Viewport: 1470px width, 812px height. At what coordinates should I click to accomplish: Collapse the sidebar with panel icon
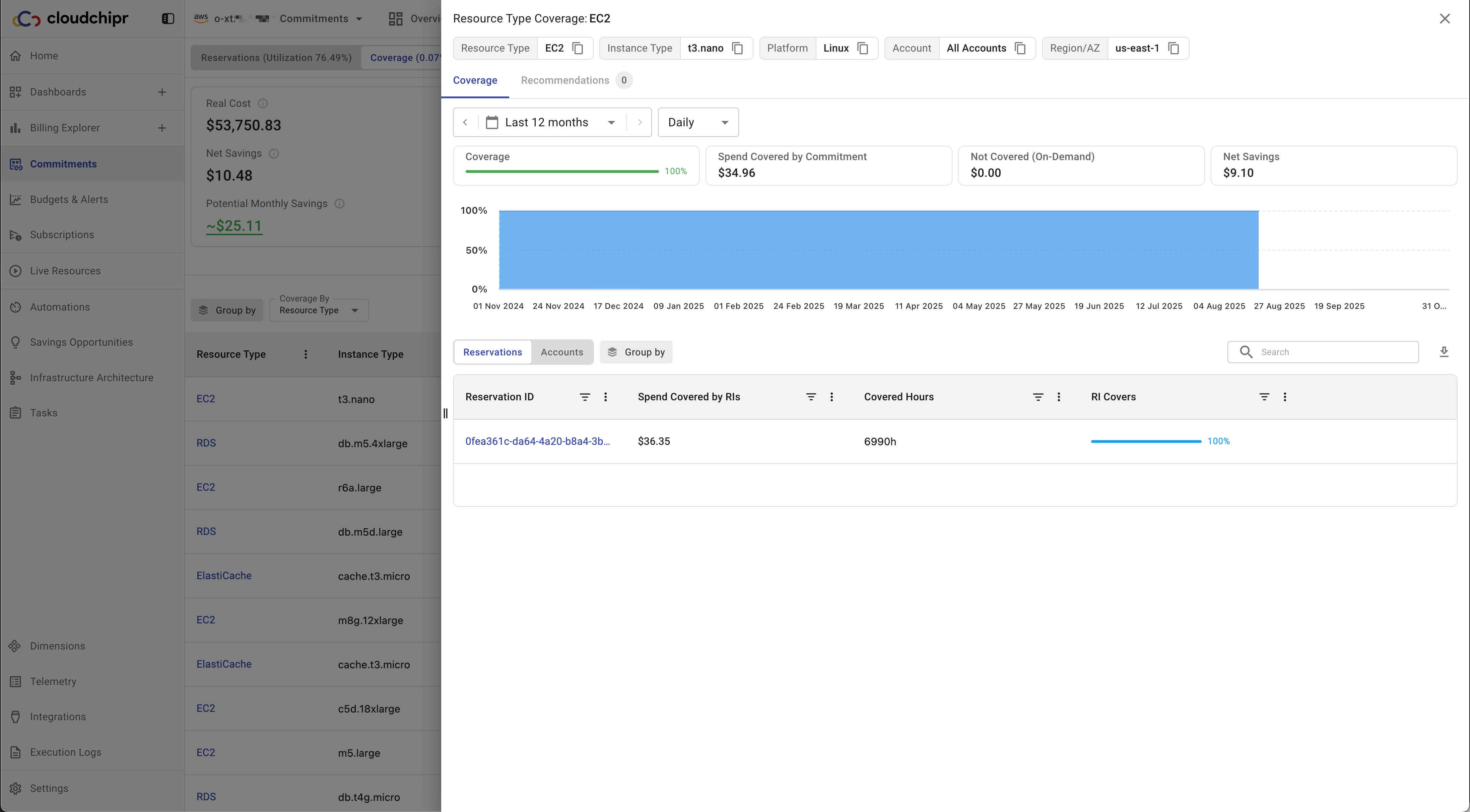168,19
